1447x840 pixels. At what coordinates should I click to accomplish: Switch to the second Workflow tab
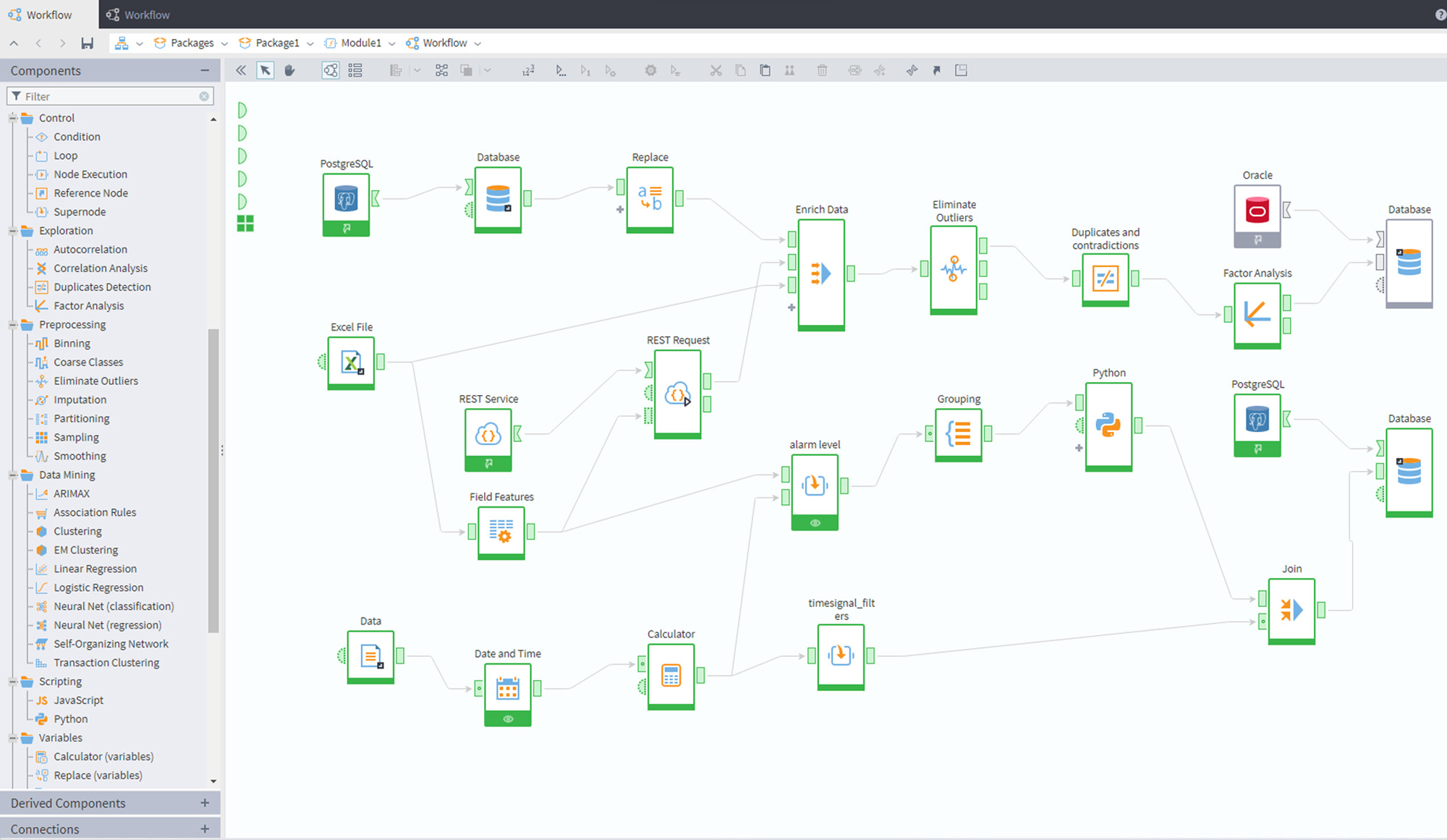click(138, 14)
